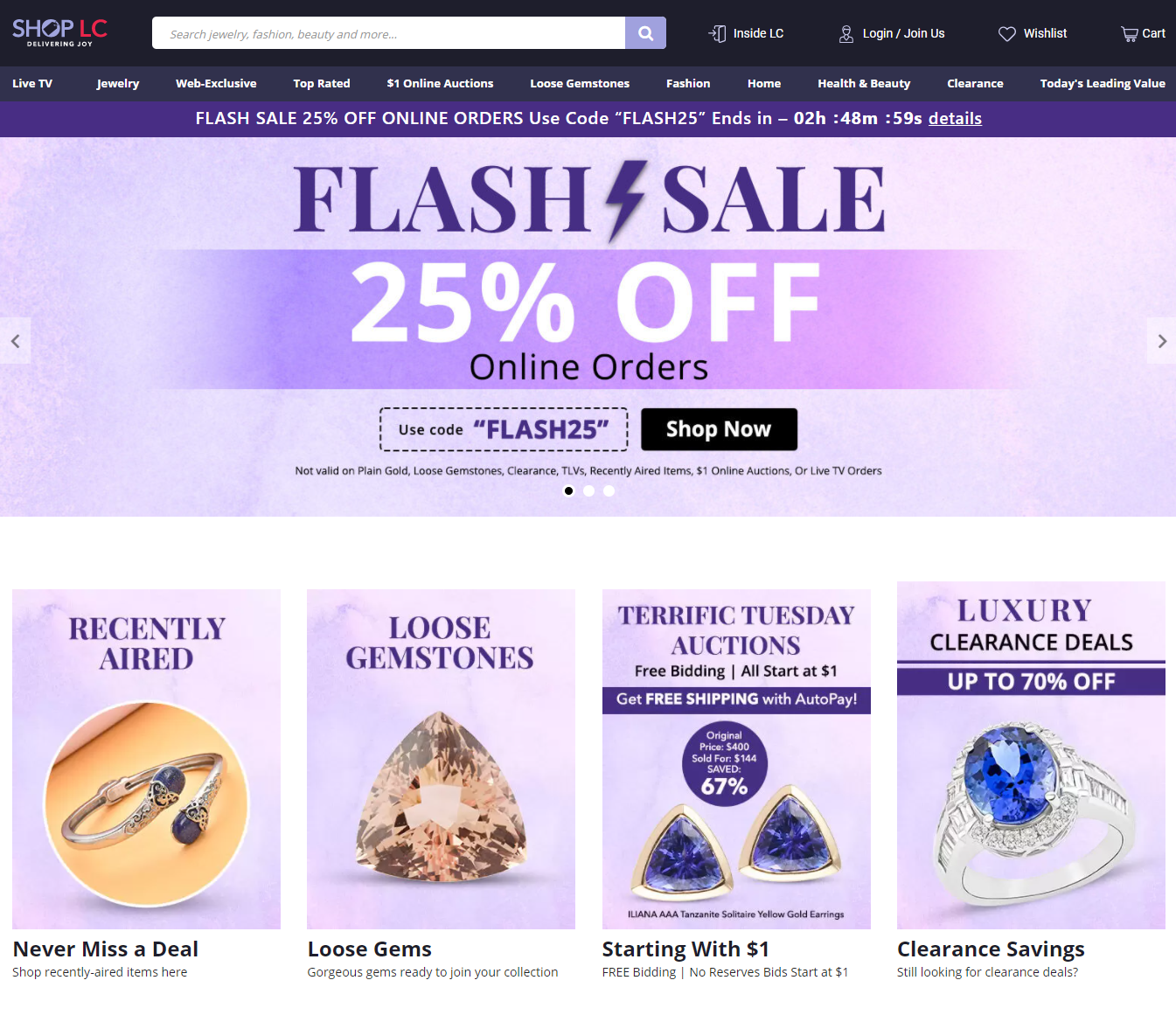Open the Loose Gemstones menu
Viewport: 1176px width, 1015px height.
point(580,83)
